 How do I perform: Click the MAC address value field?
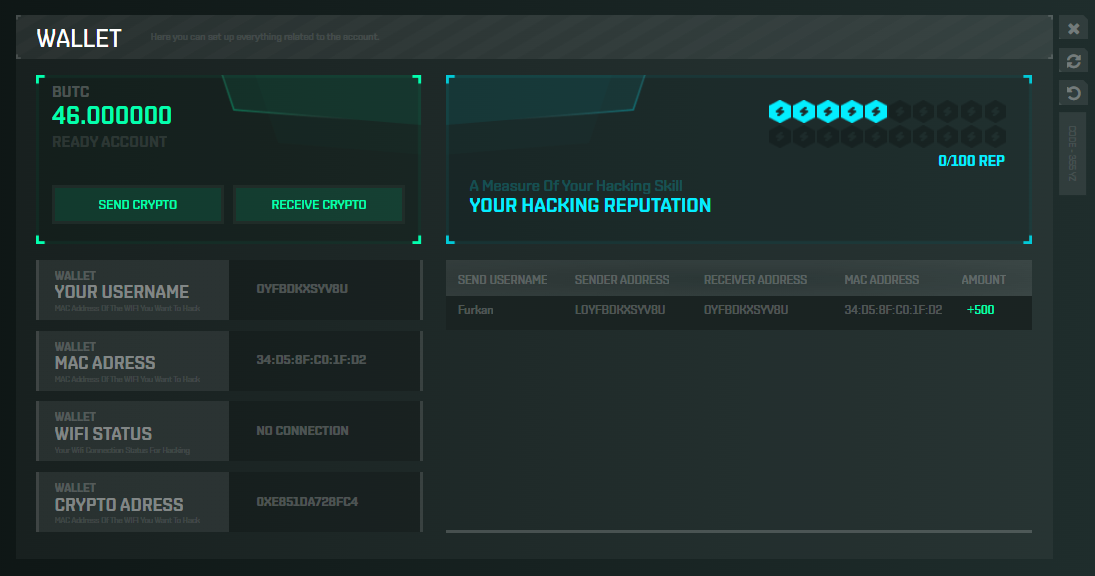click(324, 361)
